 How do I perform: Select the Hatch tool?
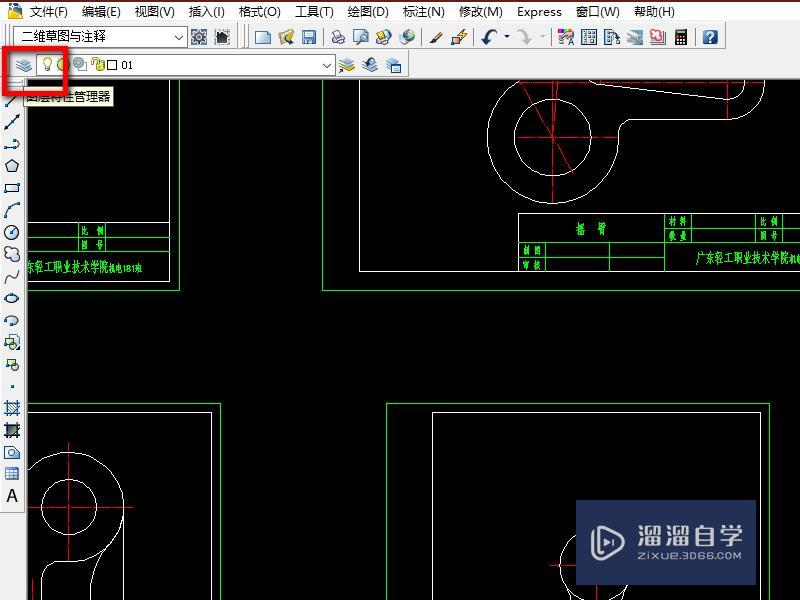click(12, 408)
